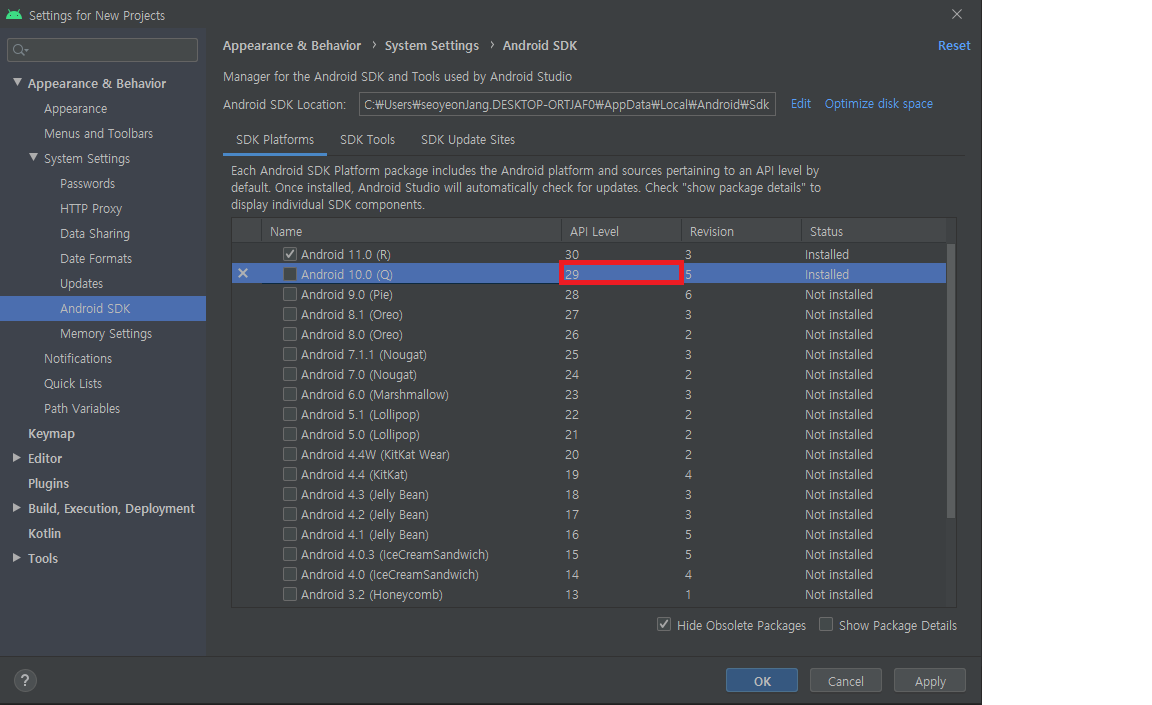Open the SDK Update Sites tab
The height and width of the screenshot is (705, 1152).
pos(470,139)
